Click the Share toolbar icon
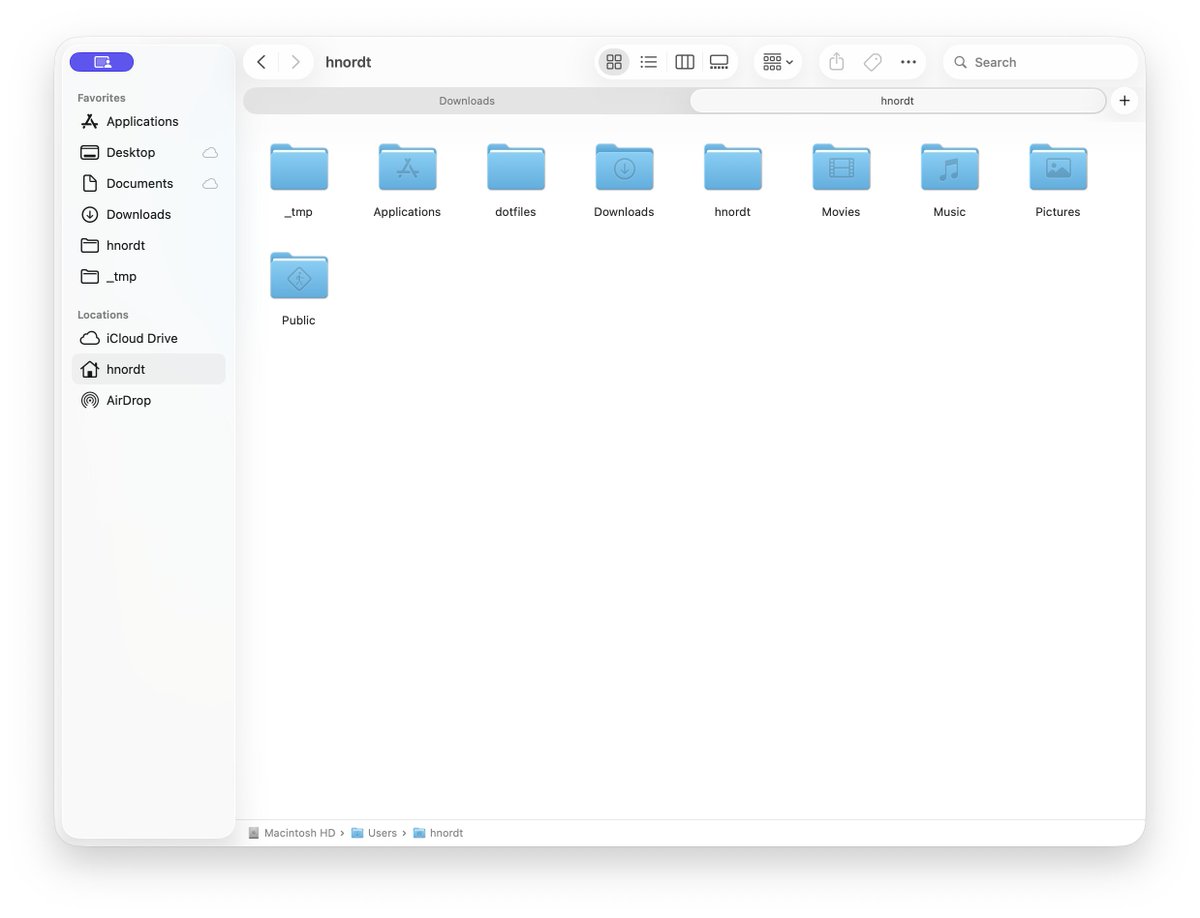 pos(837,62)
